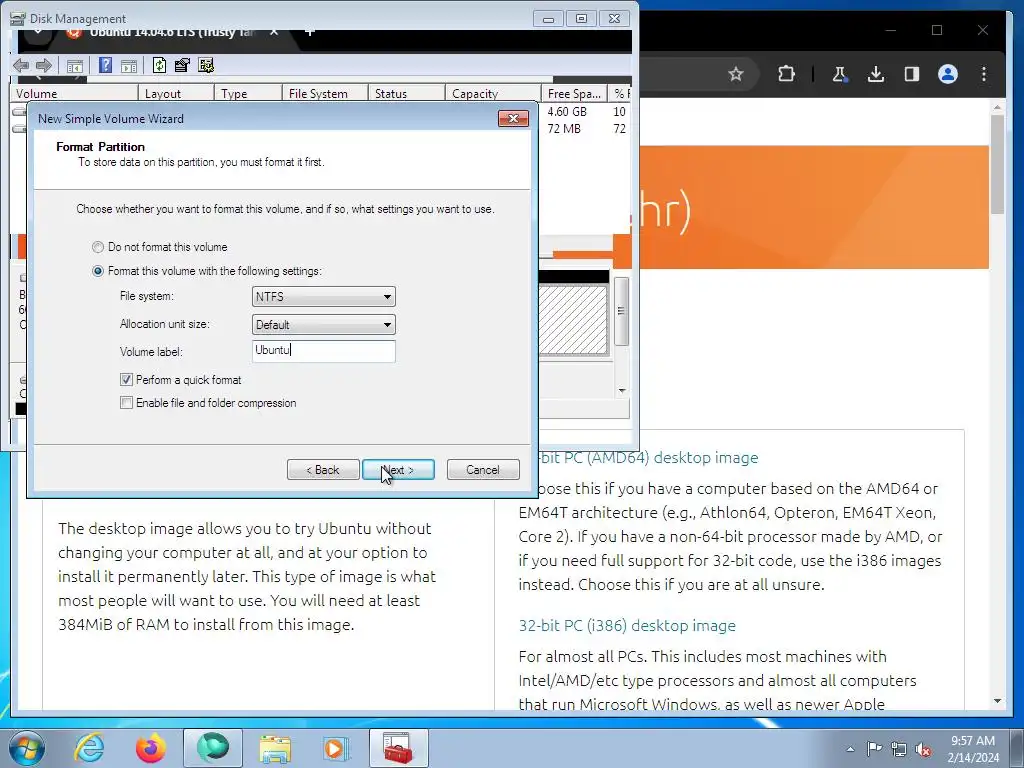The width and height of the screenshot is (1024, 768).
Task: Sort by the File System column header
Action: pyautogui.click(x=325, y=93)
